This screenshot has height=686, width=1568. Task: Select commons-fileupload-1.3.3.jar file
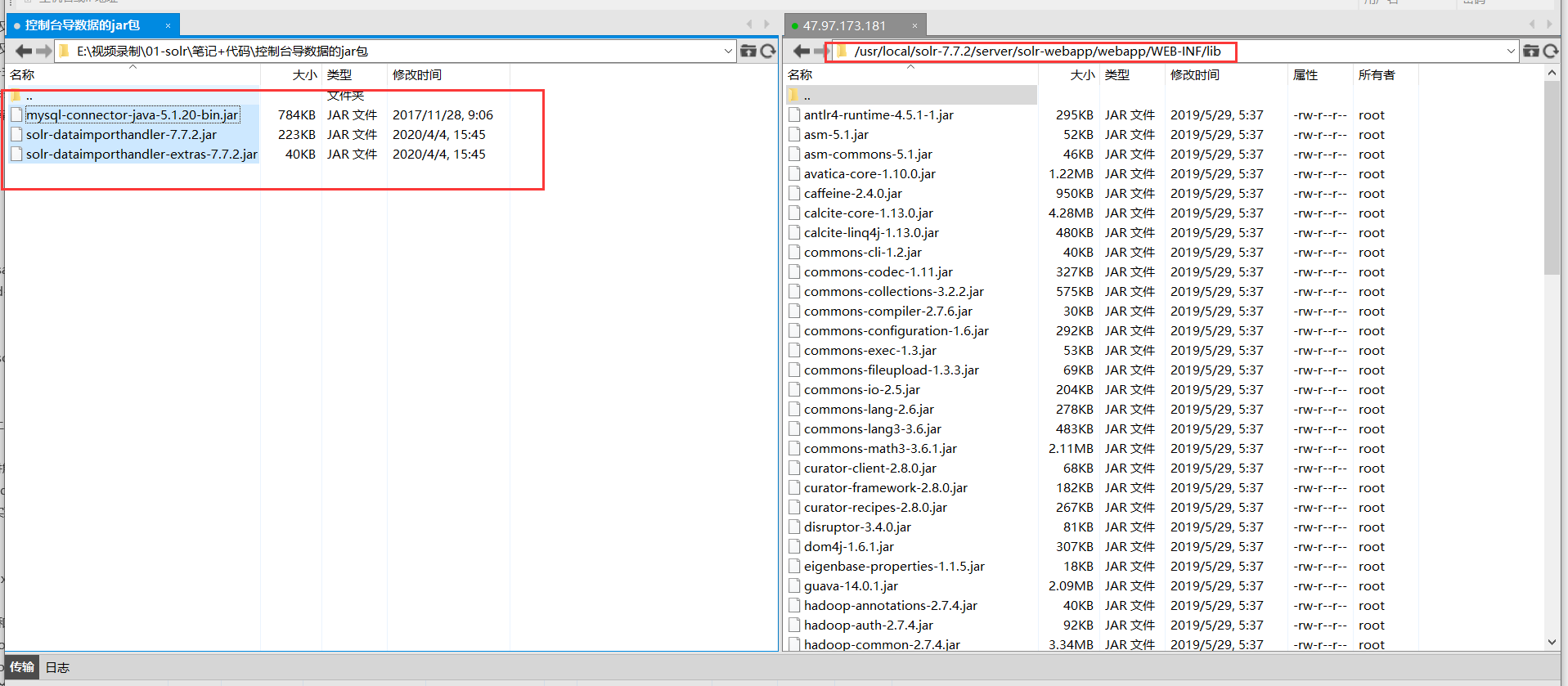(x=891, y=370)
